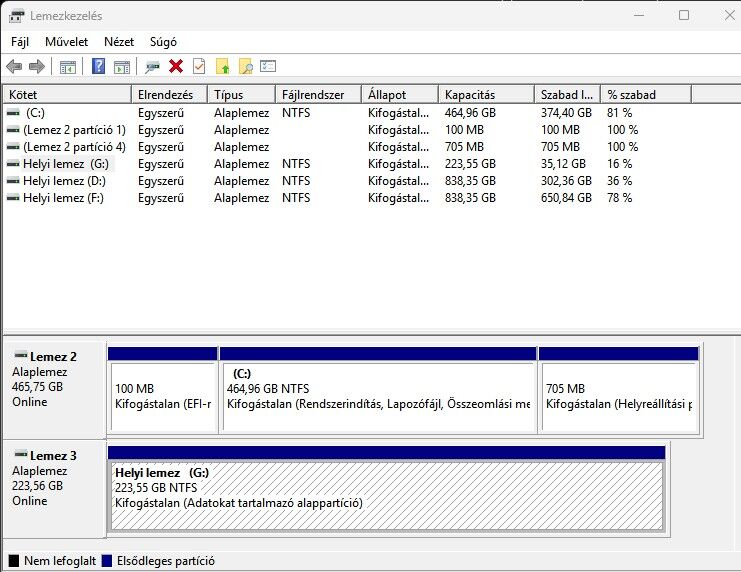This screenshot has height=572, width=741.
Task: Toggle the action pane toolbar icon
Action: point(122,67)
